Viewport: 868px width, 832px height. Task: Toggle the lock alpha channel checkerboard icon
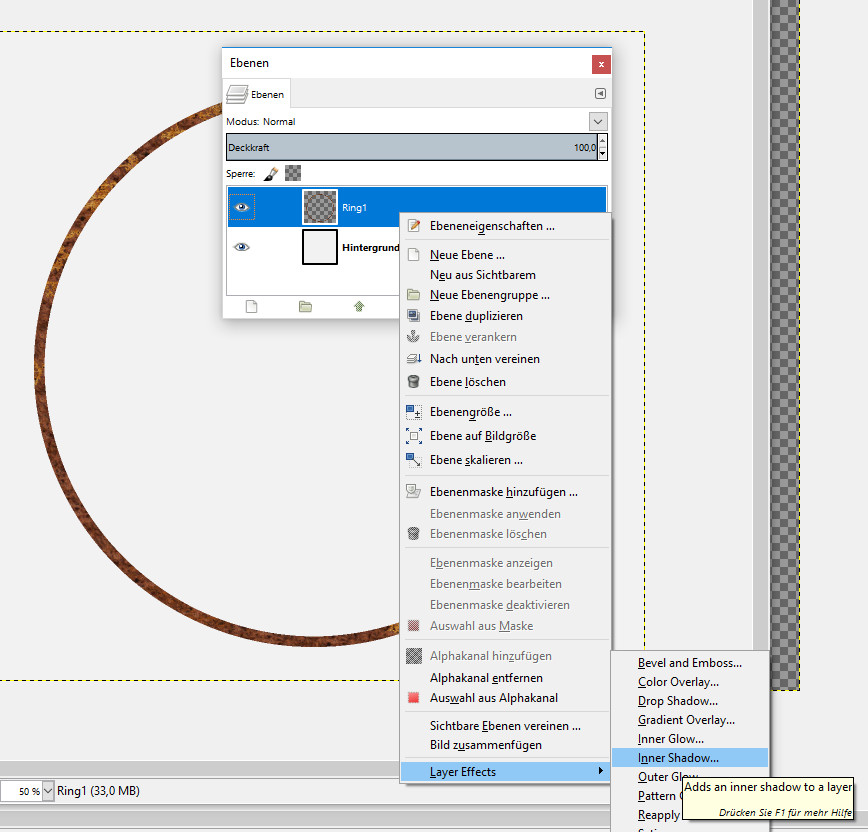292,173
